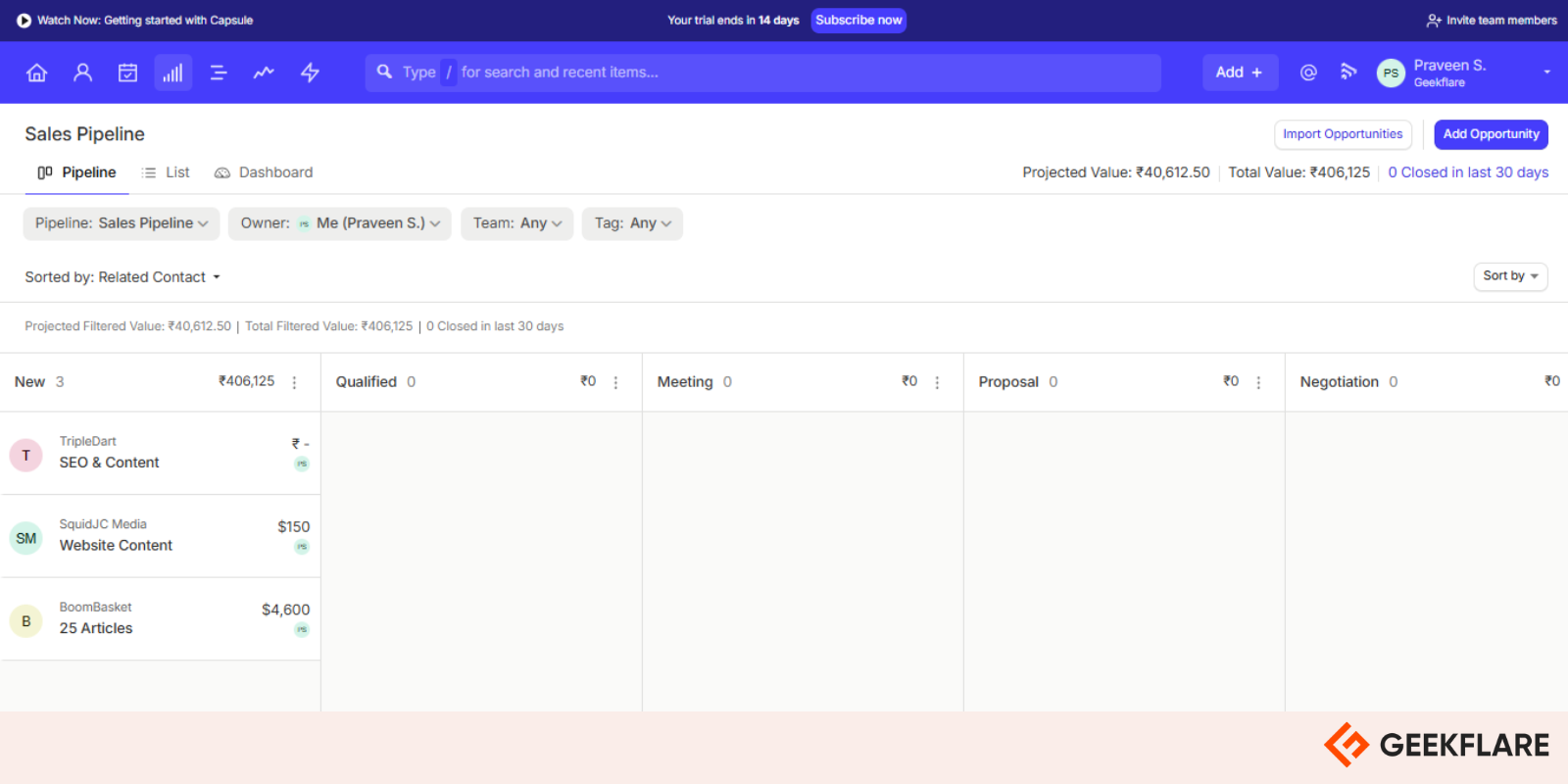Image resolution: width=1568 pixels, height=784 pixels.
Task: Click Invite team members link
Action: click(1492, 20)
